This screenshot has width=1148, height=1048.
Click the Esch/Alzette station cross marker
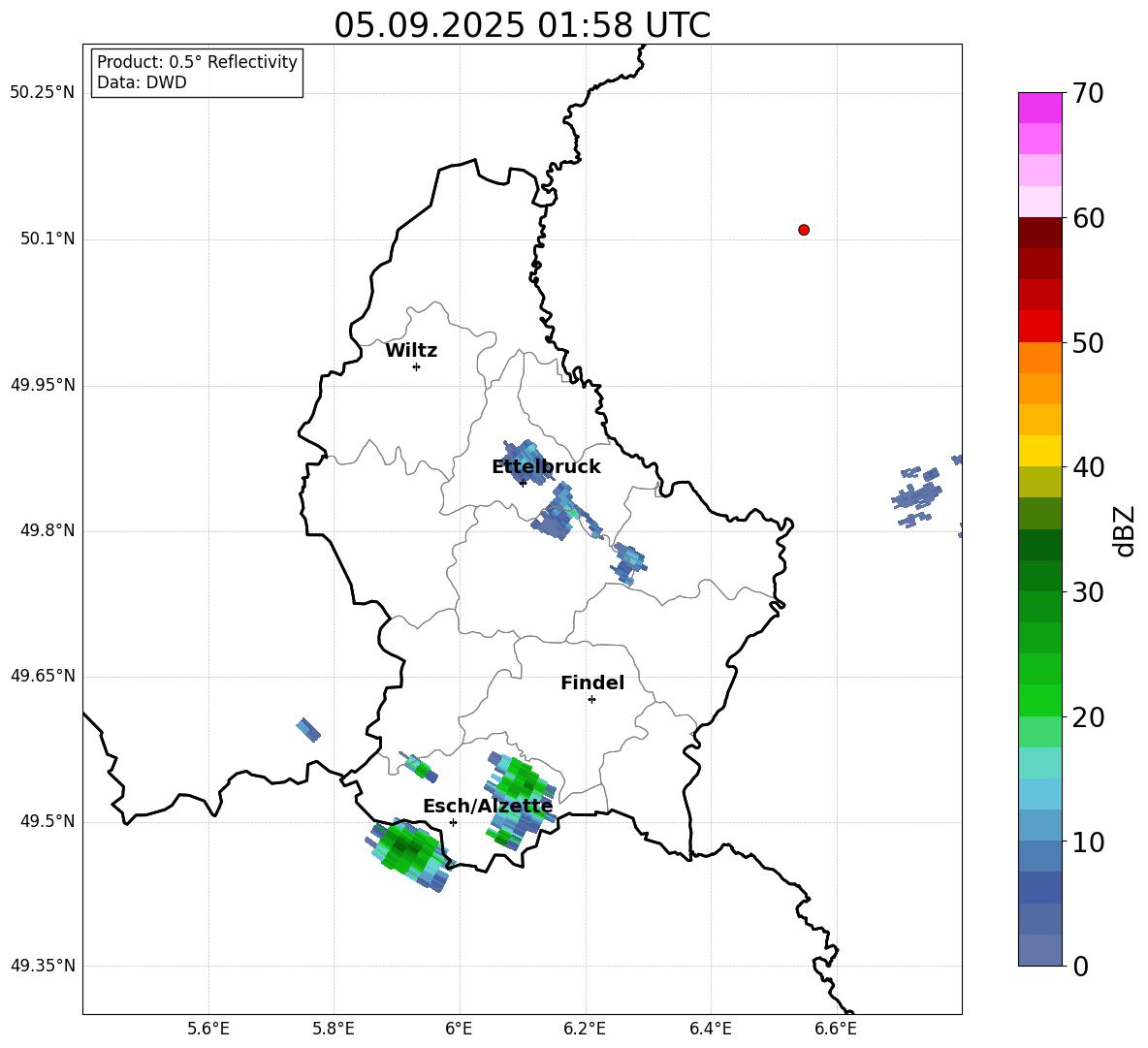pyautogui.click(x=453, y=822)
